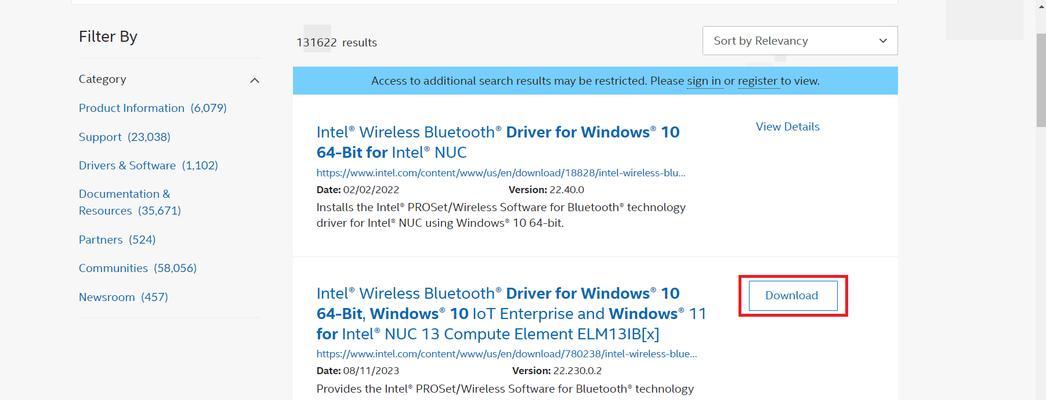Viewport: 1046px width, 400px height.
Task: Filter by Drivers & Software category
Action: 148,165
